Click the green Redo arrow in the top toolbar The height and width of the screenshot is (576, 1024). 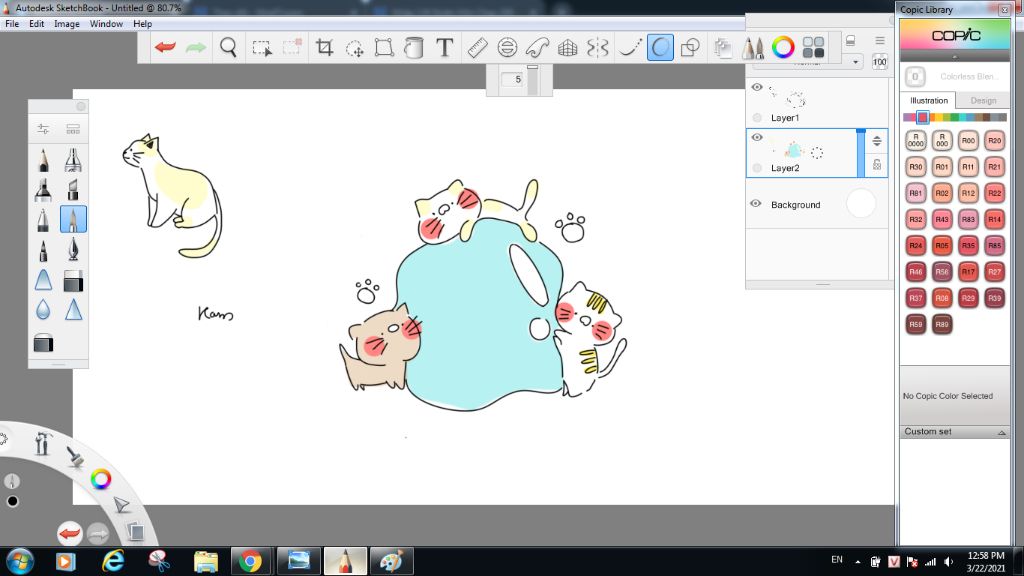tap(195, 47)
